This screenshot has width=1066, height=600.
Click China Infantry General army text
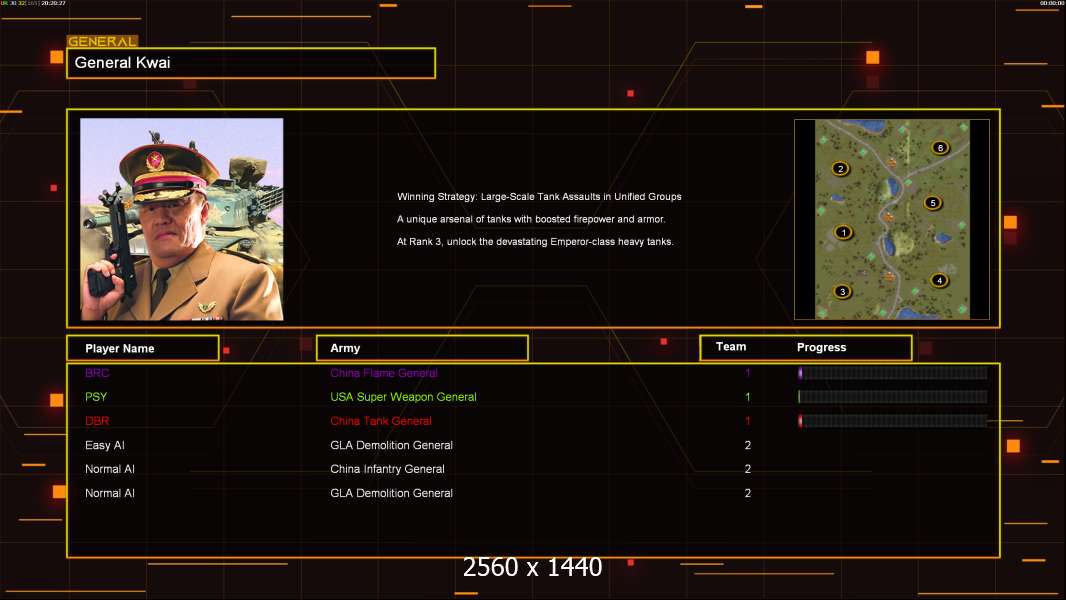click(387, 469)
